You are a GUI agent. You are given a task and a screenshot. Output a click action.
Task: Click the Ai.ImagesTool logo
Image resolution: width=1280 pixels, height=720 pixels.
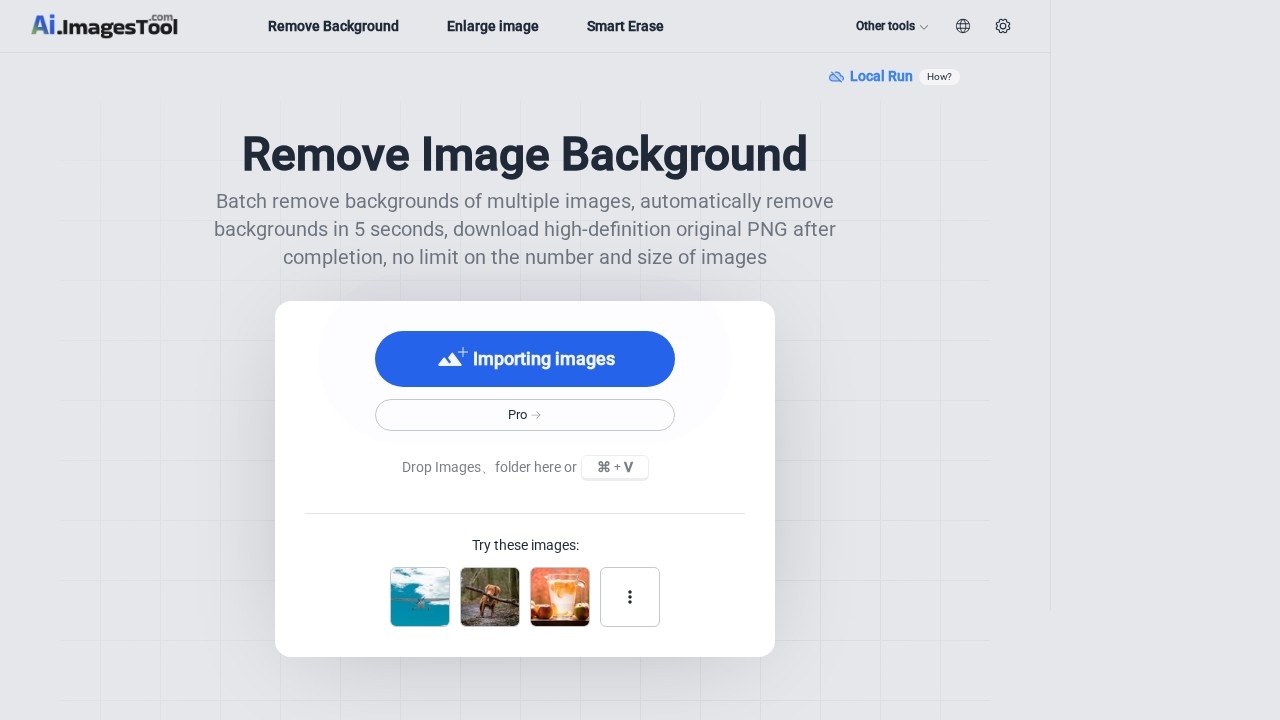click(104, 26)
